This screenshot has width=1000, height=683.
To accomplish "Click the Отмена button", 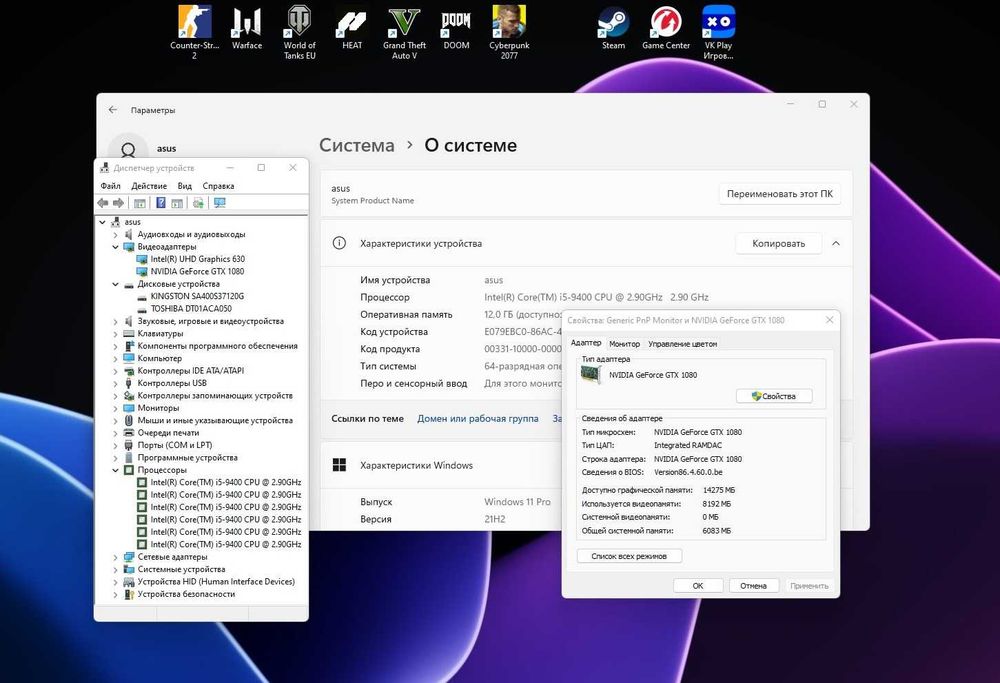I will (753, 585).
